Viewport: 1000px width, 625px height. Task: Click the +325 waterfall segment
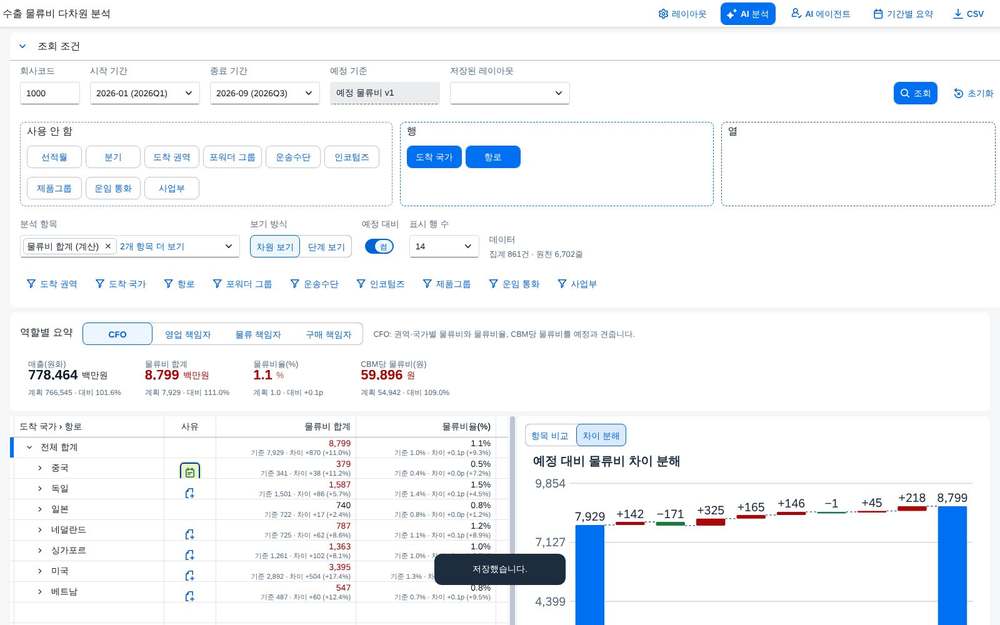pyautogui.click(x=710, y=522)
